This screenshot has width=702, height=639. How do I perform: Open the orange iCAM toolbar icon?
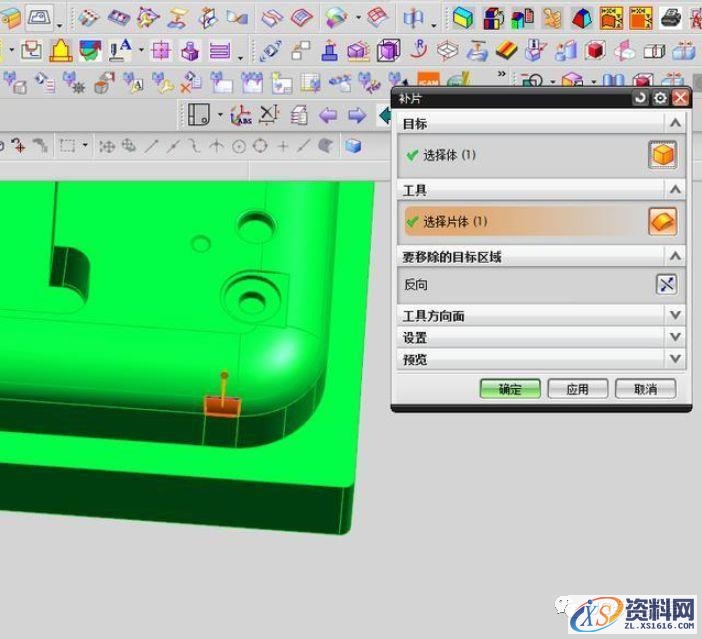(428, 80)
